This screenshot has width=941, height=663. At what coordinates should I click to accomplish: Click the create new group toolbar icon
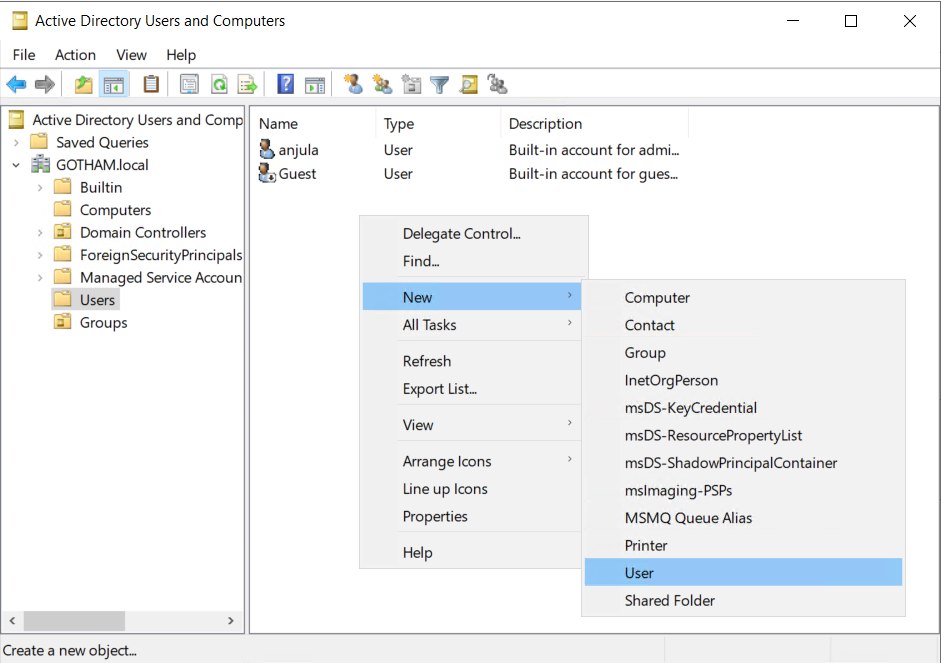point(381,85)
